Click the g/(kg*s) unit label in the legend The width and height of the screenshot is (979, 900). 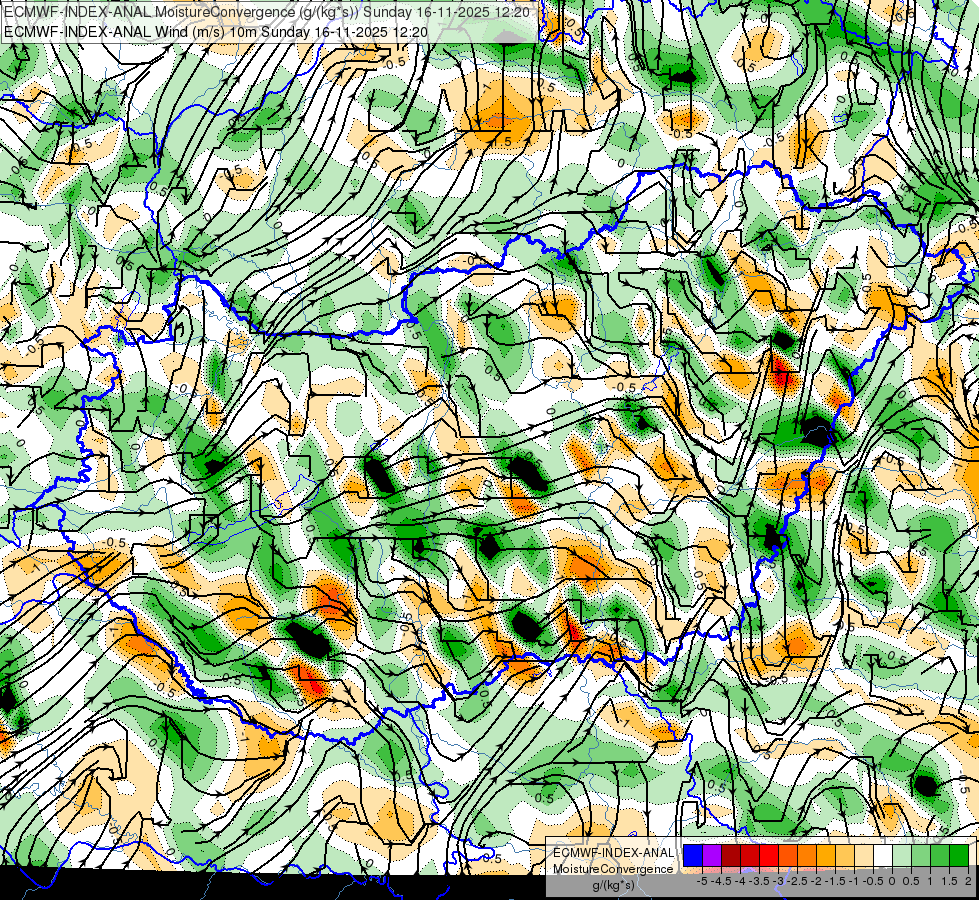coord(613,885)
